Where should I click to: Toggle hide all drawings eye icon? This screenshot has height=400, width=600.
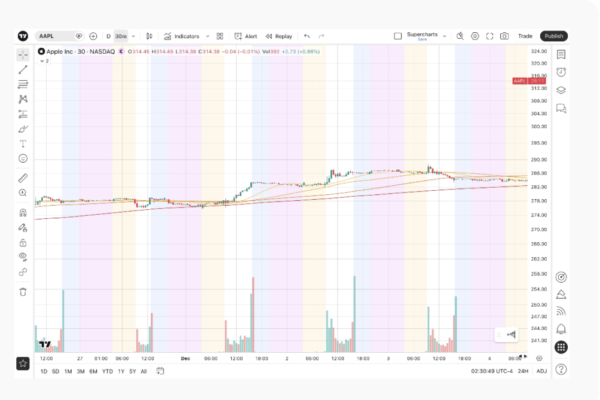pos(23,257)
